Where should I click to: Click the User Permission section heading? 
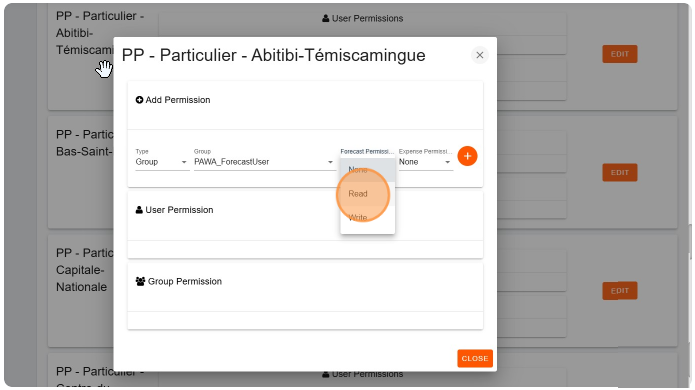coord(179,210)
